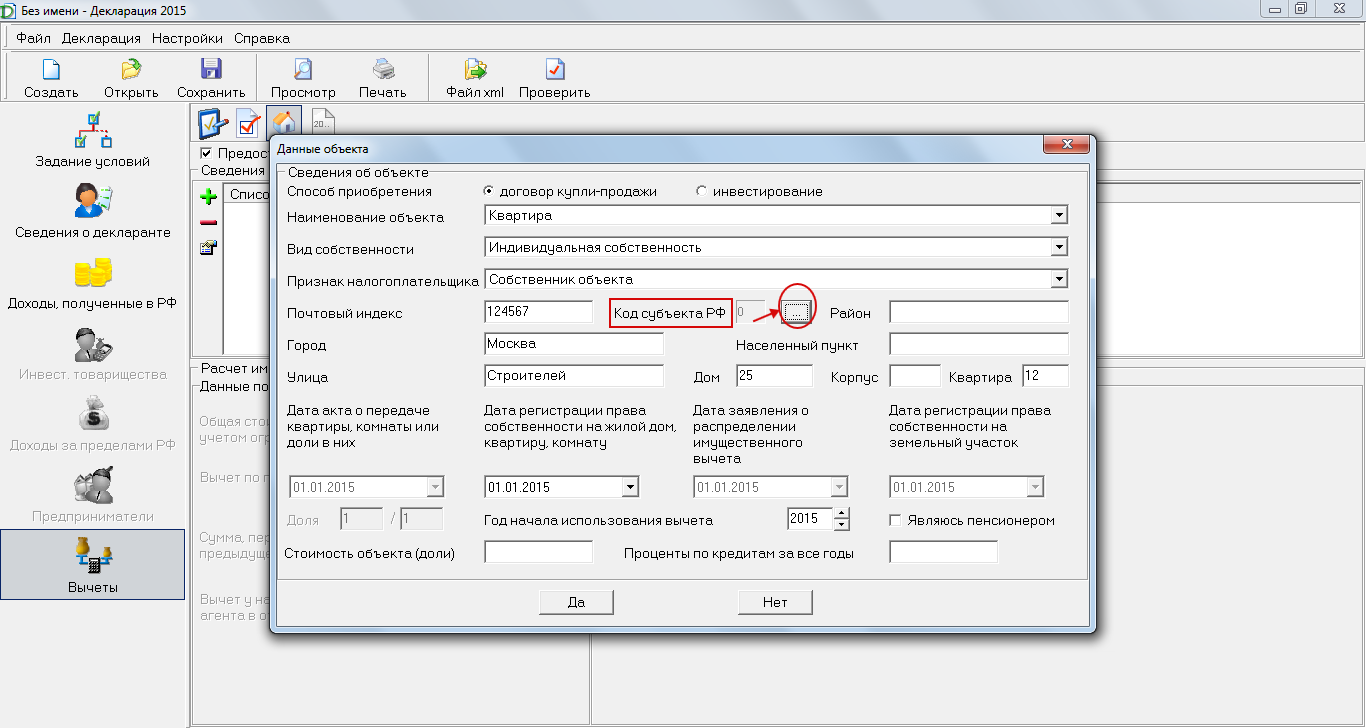Select договор купли-продажи radio button

[x=489, y=191]
